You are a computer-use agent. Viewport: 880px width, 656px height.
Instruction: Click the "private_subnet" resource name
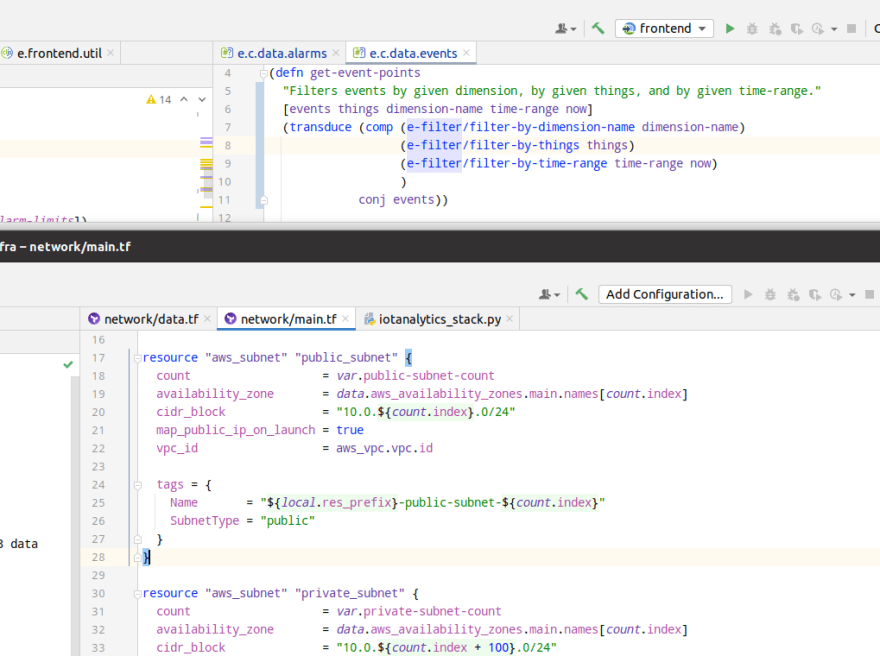coord(350,593)
